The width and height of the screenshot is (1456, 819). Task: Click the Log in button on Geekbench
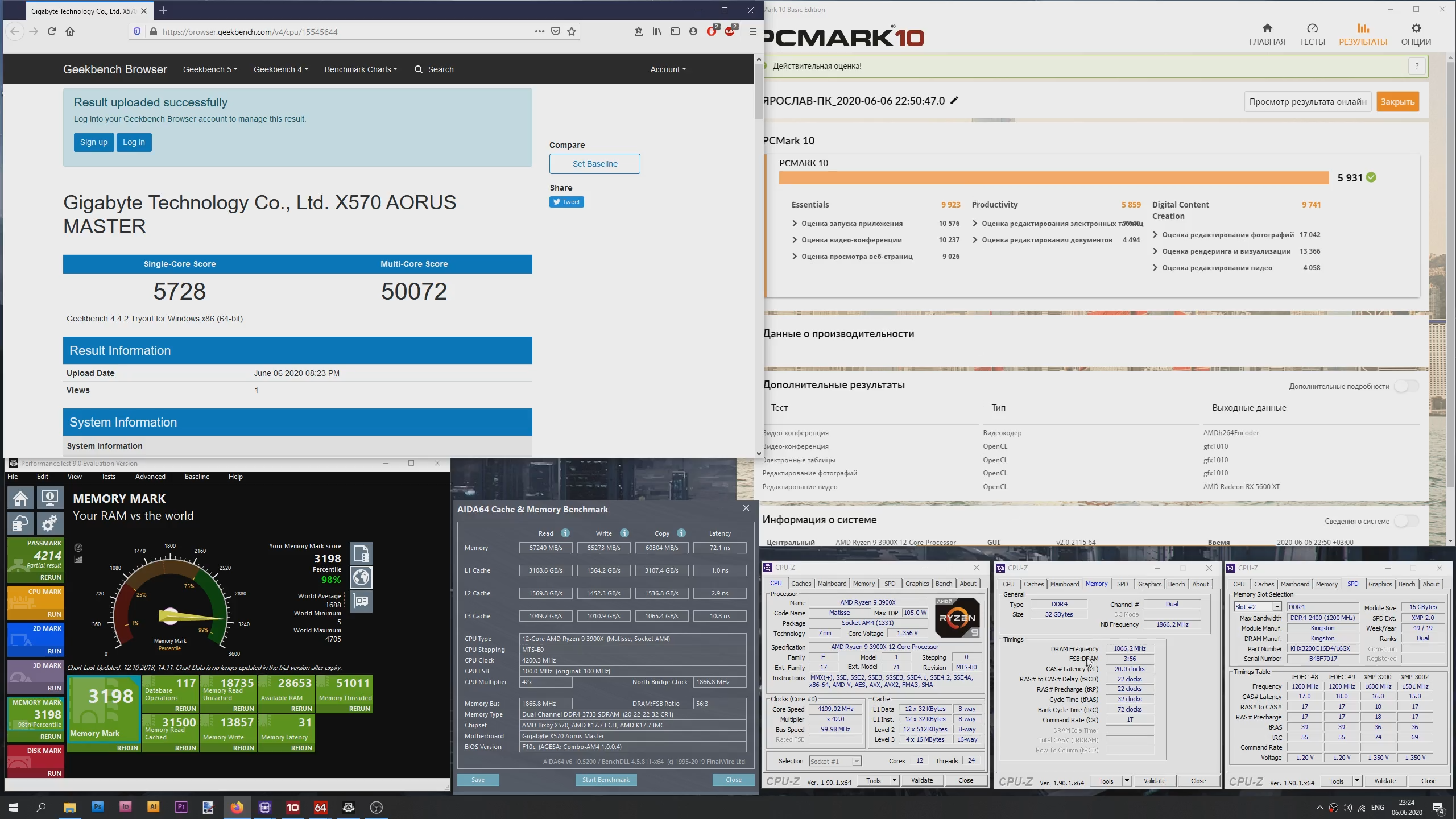[x=134, y=142]
